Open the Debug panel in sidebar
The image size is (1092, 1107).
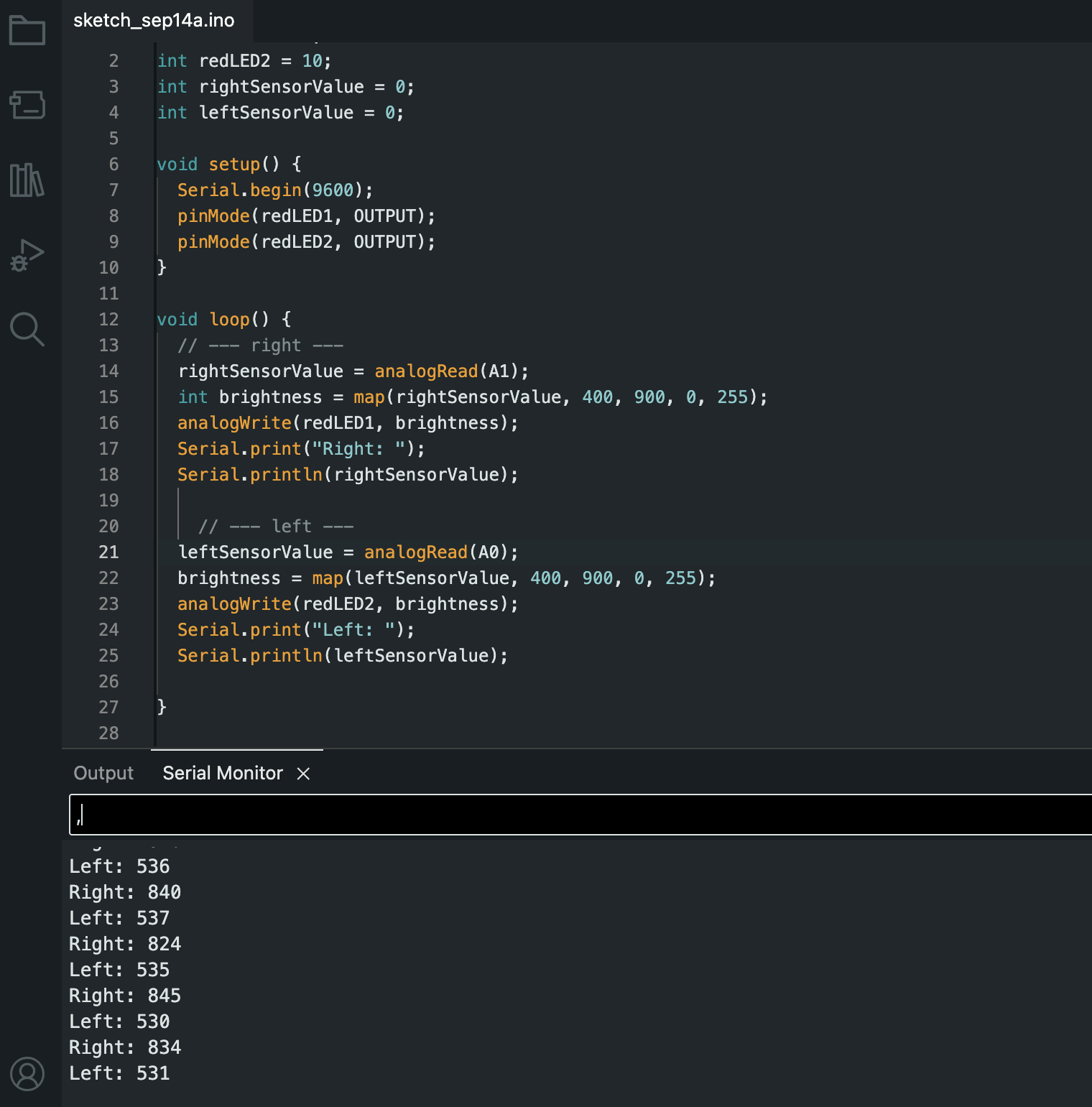click(27, 255)
